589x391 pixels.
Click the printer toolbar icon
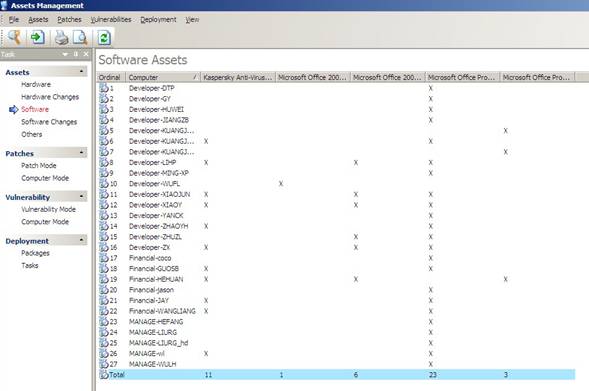pyautogui.click(x=62, y=38)
